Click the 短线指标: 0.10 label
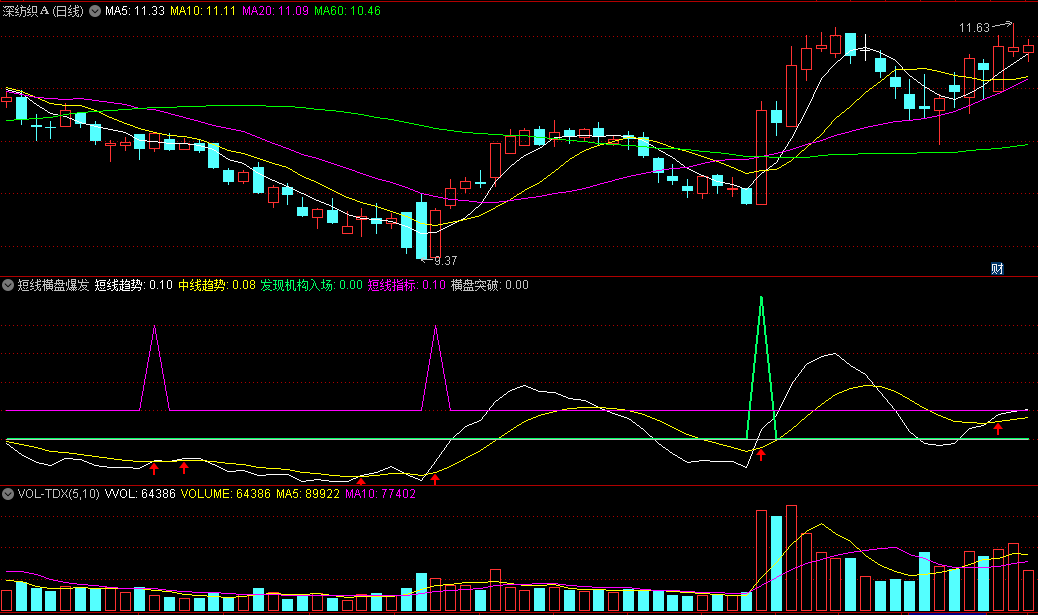Image resolution: width=1038 pixels, height=615 pixels. tap(406, 285)
